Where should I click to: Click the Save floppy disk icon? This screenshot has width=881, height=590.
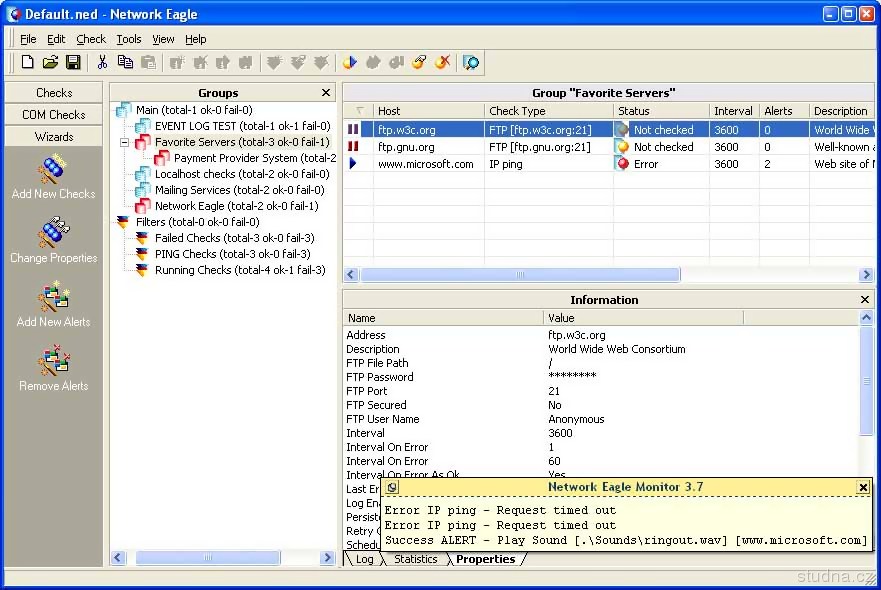(x=73, y=62)
